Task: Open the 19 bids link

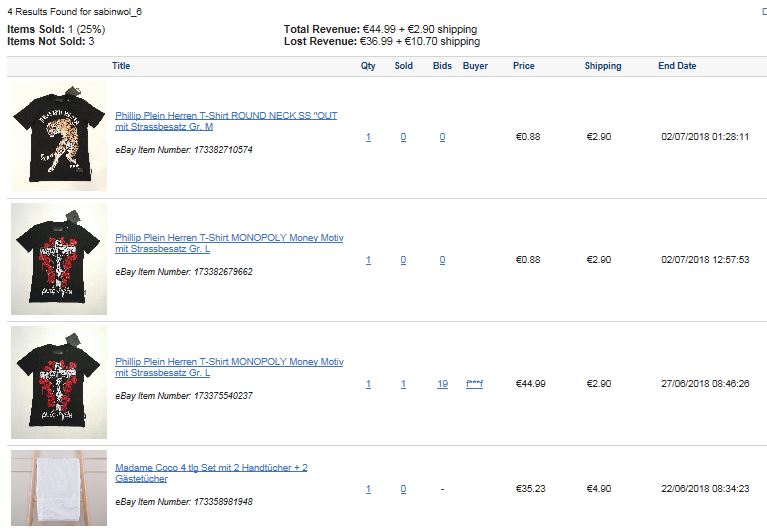Action: [x=442, y=384]
